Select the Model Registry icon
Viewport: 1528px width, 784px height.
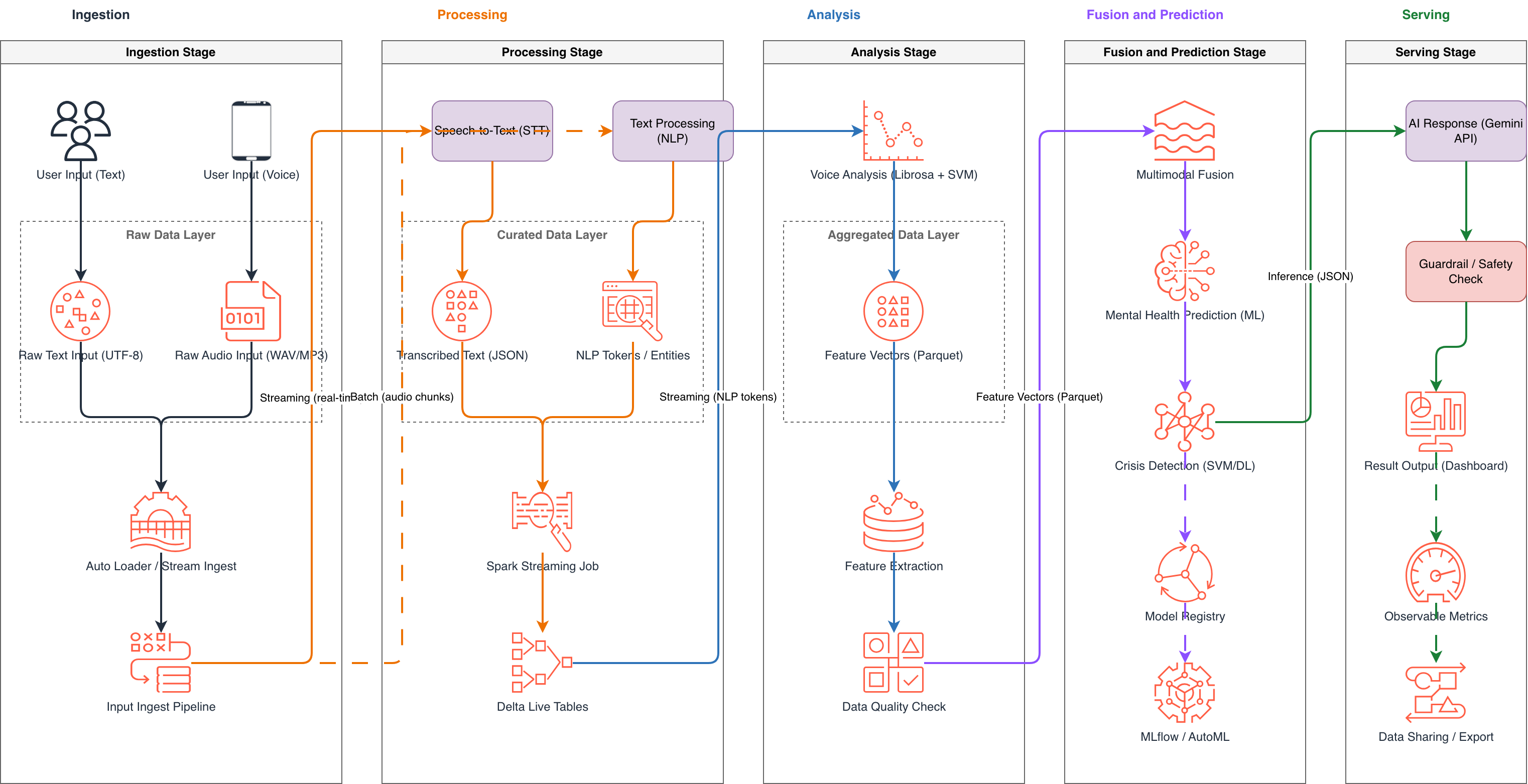point(1185,573)
